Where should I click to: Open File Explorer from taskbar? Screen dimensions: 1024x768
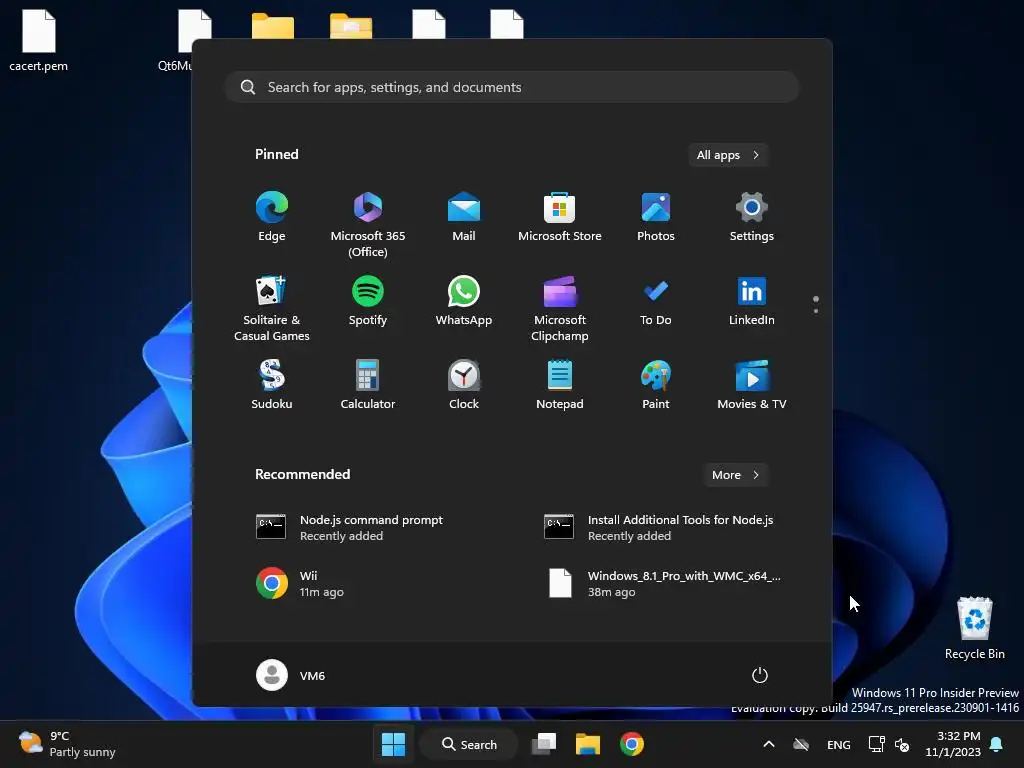tap(588, 744)
